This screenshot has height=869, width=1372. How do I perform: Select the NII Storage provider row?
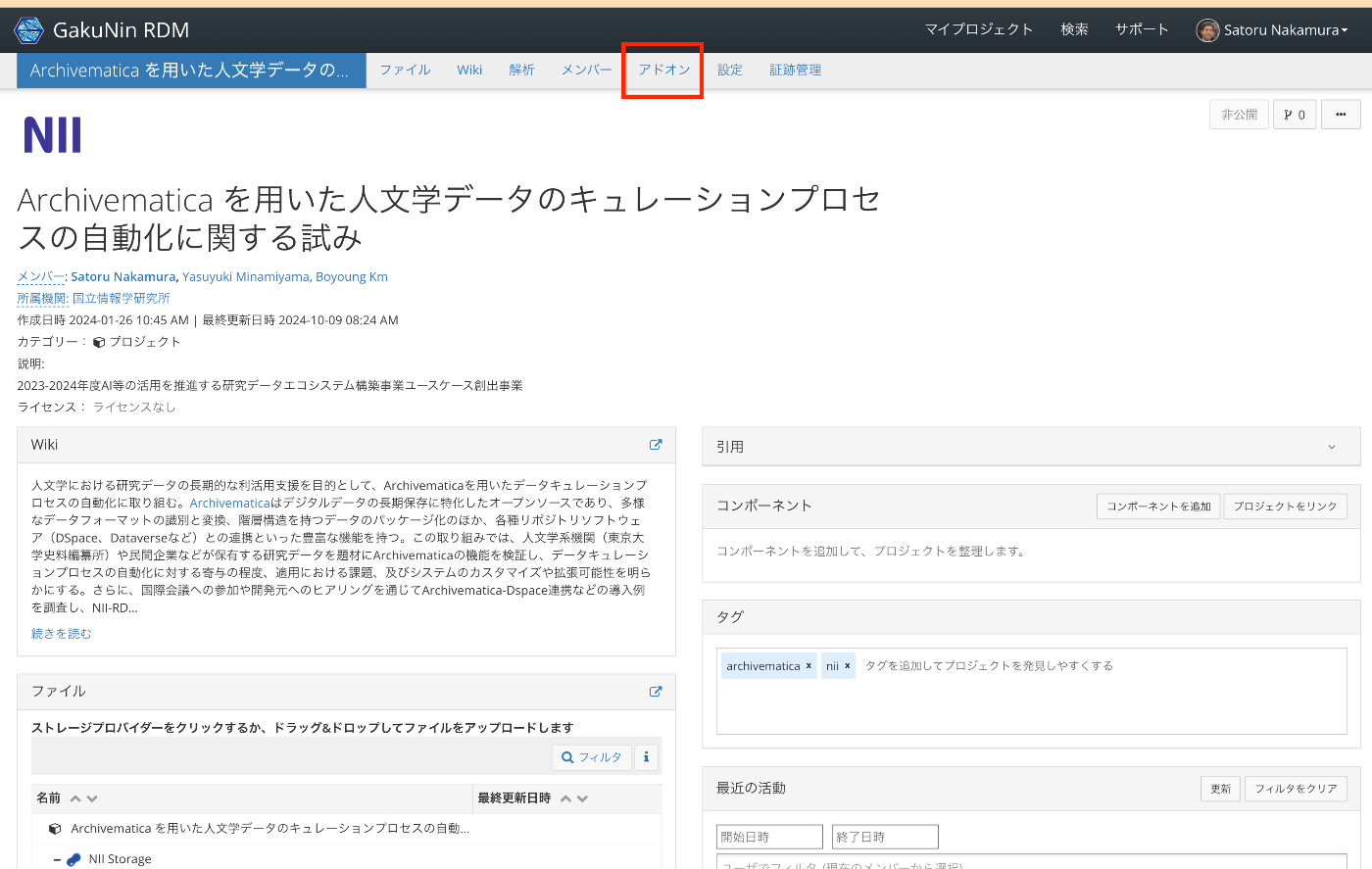click(x=346, y=859)
